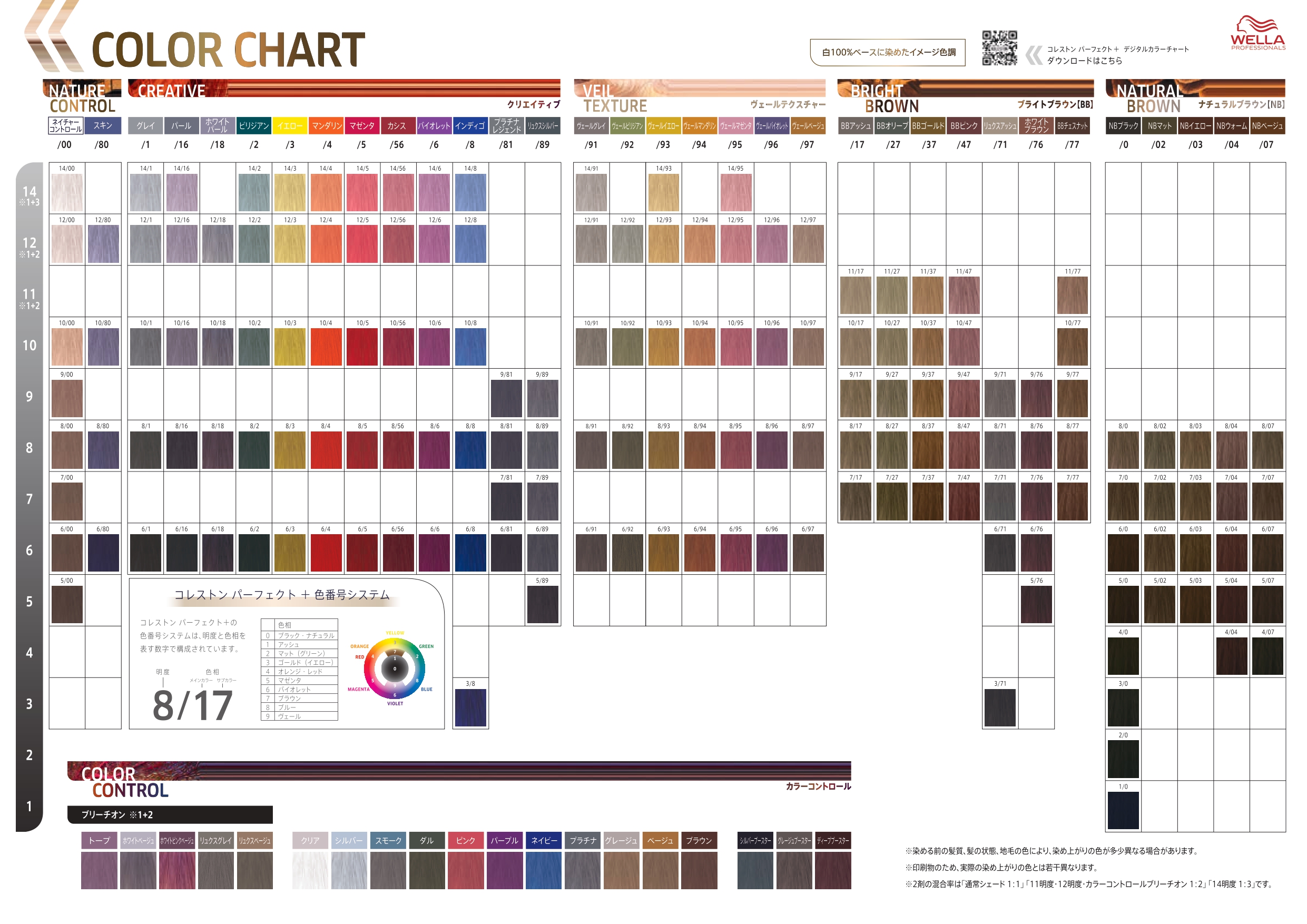Choose the 3/8 indigo swatch
The image size is (1307, 924).
(470, 707)
